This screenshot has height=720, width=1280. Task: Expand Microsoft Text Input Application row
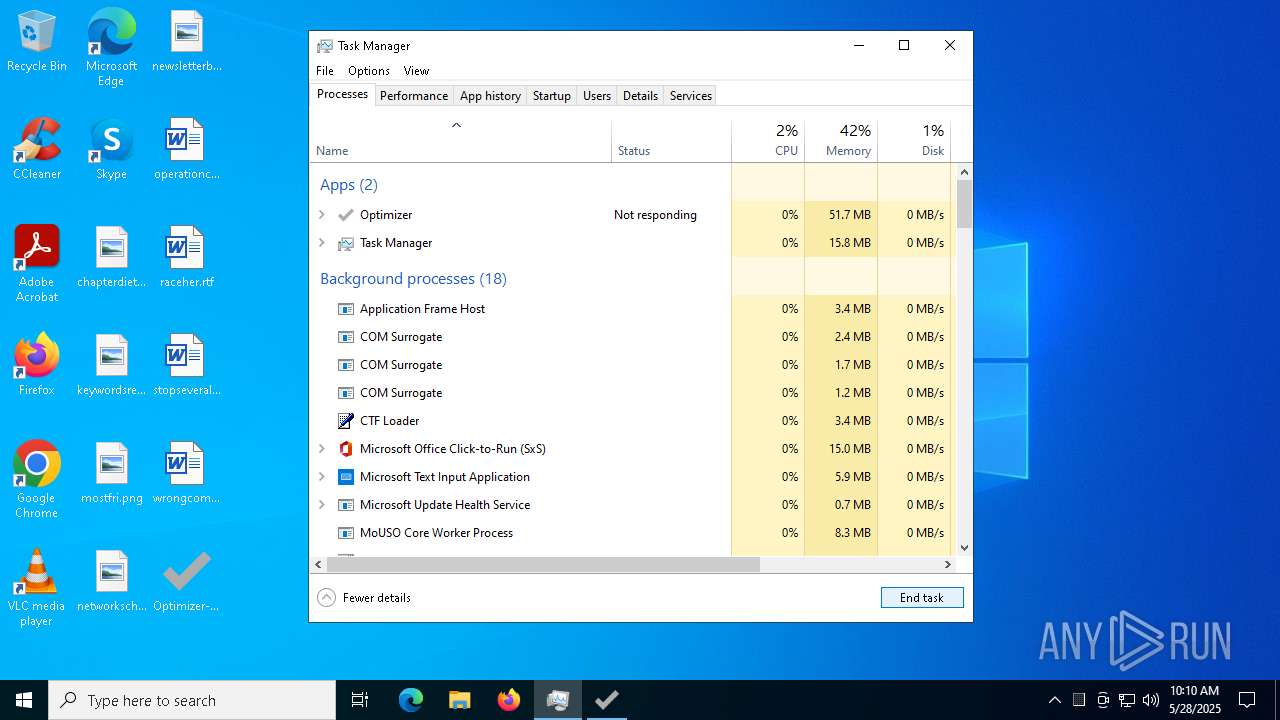[x=322, y=477]
